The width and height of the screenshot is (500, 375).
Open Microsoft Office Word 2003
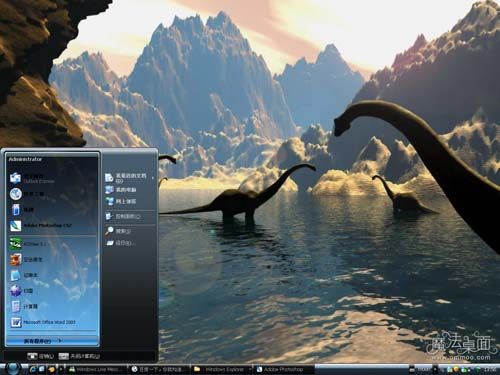(52, 322)
